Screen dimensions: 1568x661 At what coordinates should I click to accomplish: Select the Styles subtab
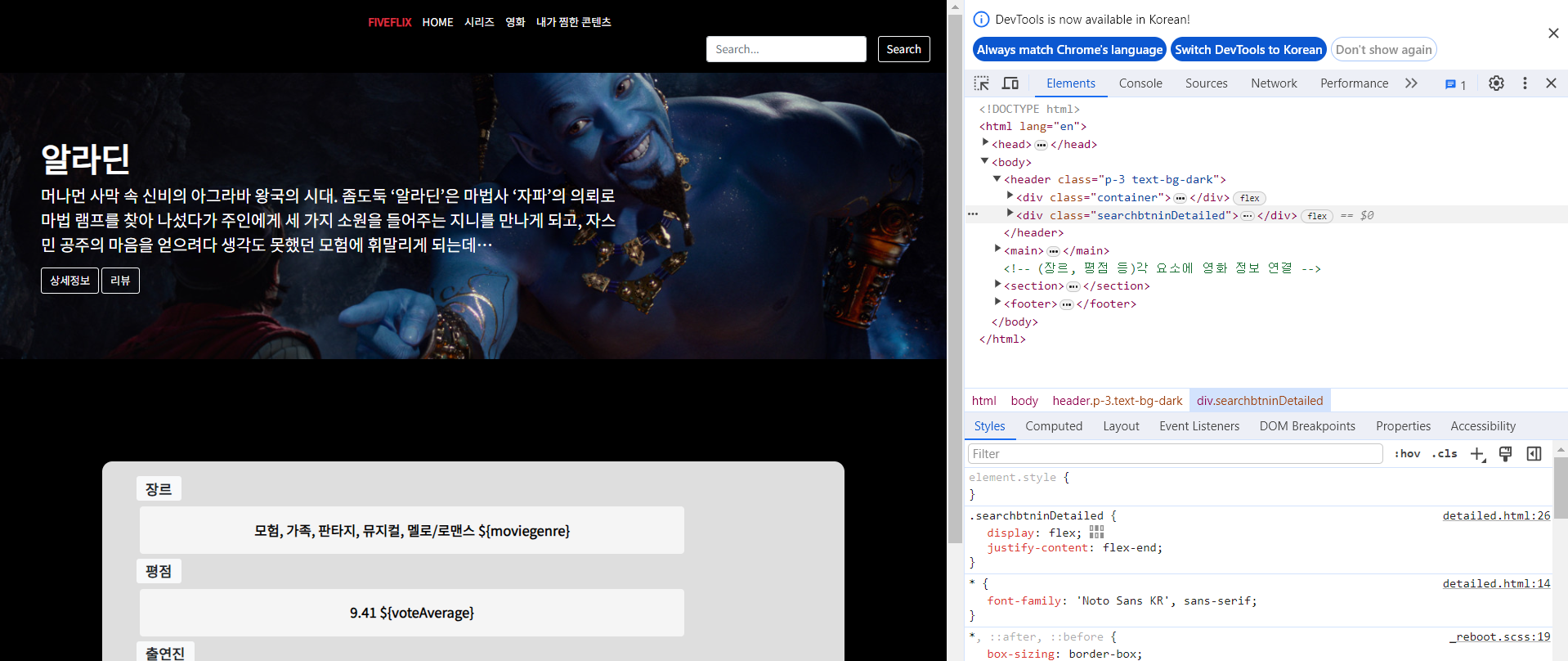coord(989,426)
